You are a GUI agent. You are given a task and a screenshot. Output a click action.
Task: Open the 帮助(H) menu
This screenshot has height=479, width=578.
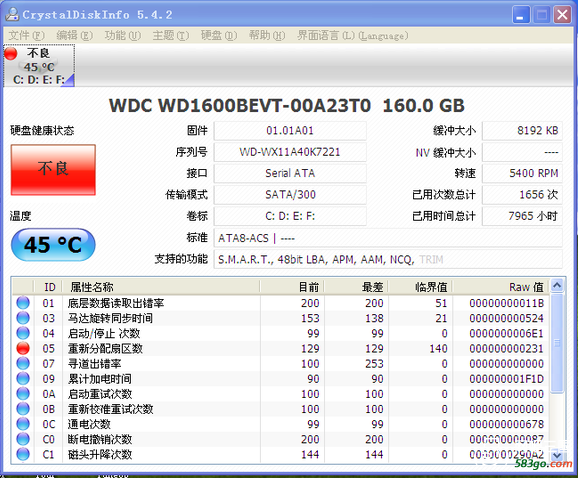point(267,35)
